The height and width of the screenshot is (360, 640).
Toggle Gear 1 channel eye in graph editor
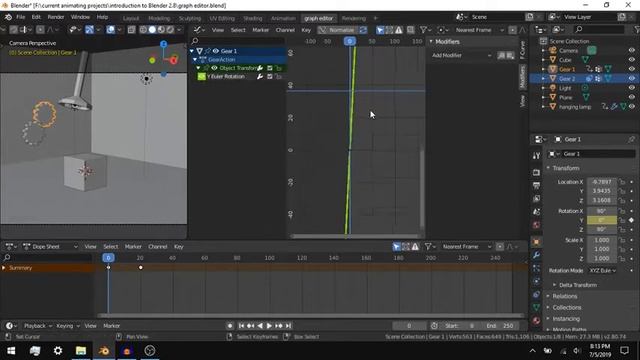click(x=216, y=51)
